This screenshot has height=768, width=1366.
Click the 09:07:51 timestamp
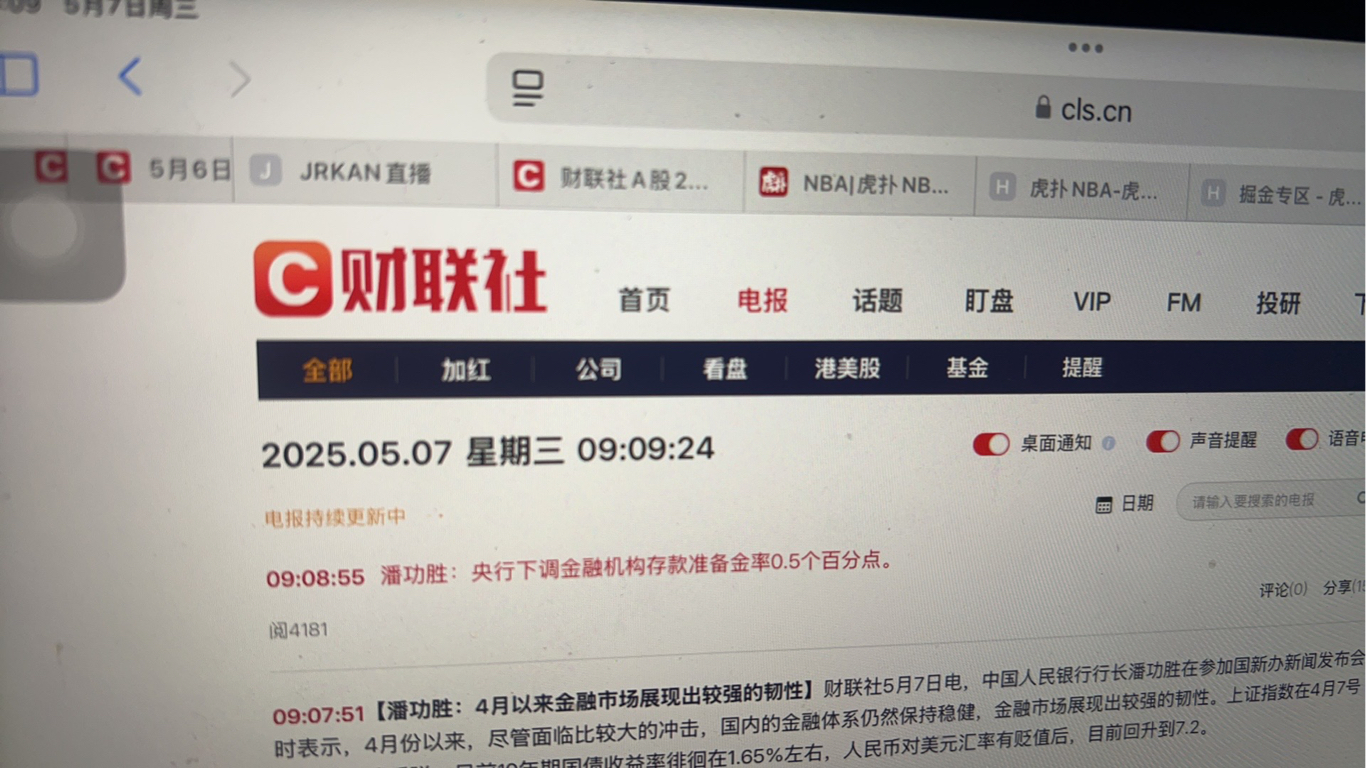pos(319,715)
